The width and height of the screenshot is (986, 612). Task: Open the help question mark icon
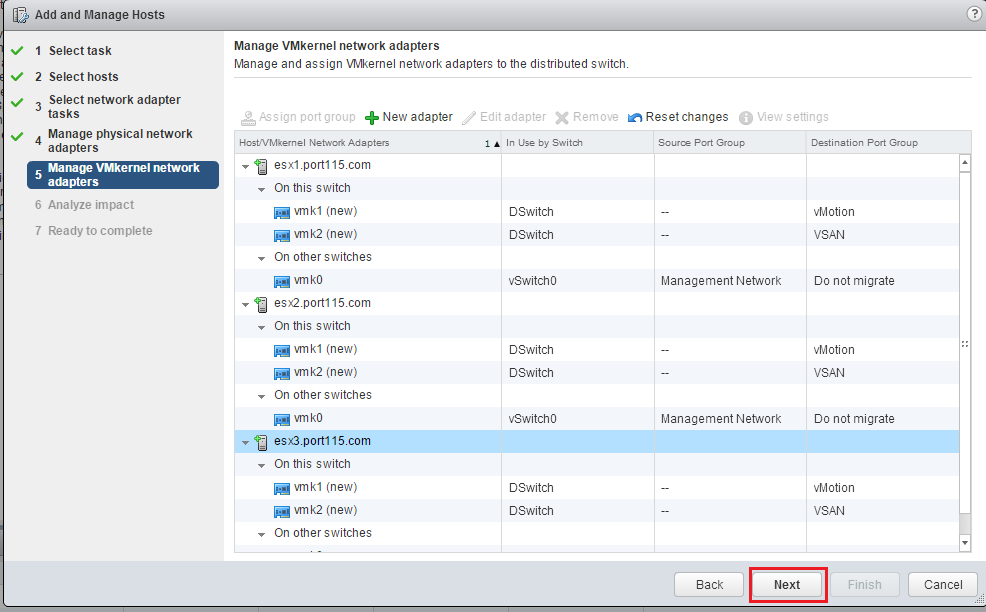coord(974,14)
